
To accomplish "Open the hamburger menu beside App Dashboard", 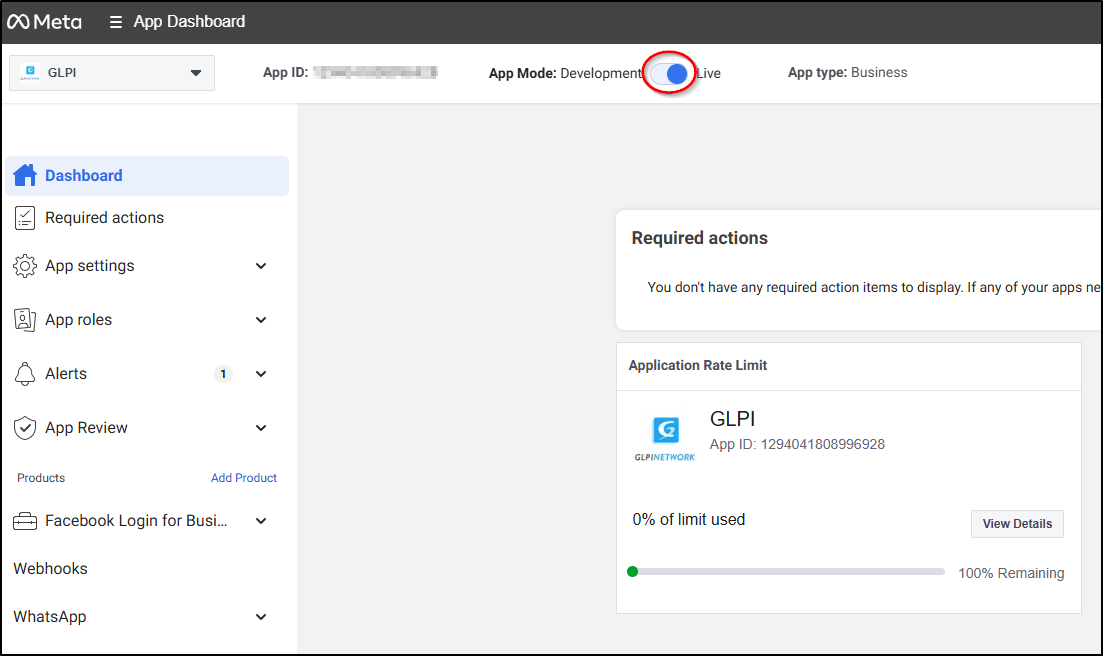I will tap(116, 22).
